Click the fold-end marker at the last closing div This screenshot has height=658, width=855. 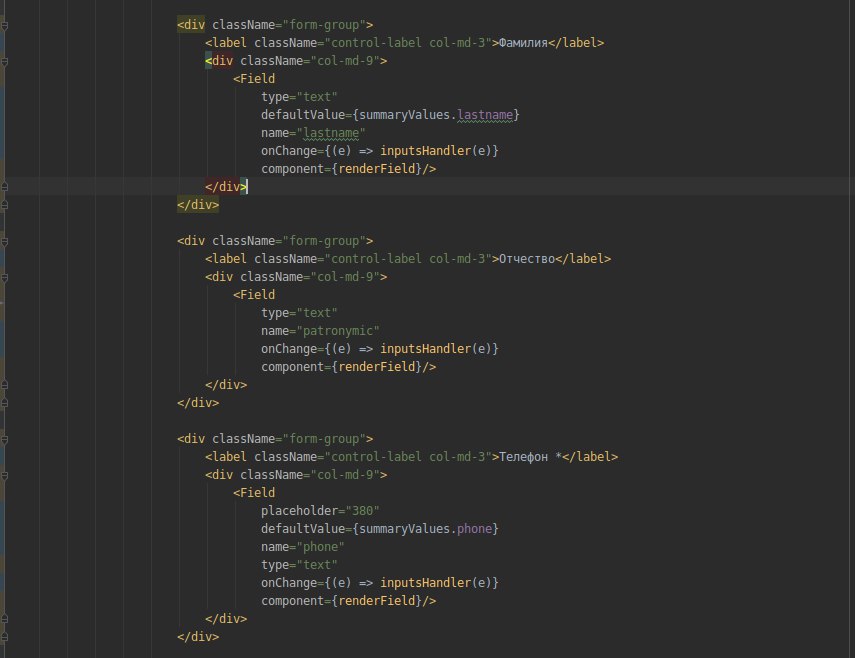4,636
